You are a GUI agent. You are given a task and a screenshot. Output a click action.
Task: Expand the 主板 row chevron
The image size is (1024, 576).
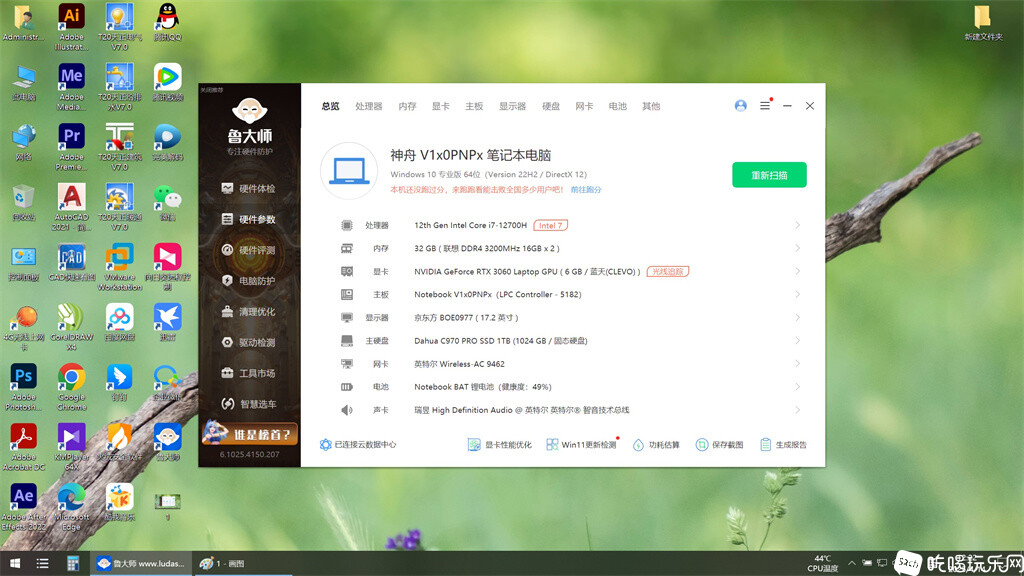click(x=797, y=295)
